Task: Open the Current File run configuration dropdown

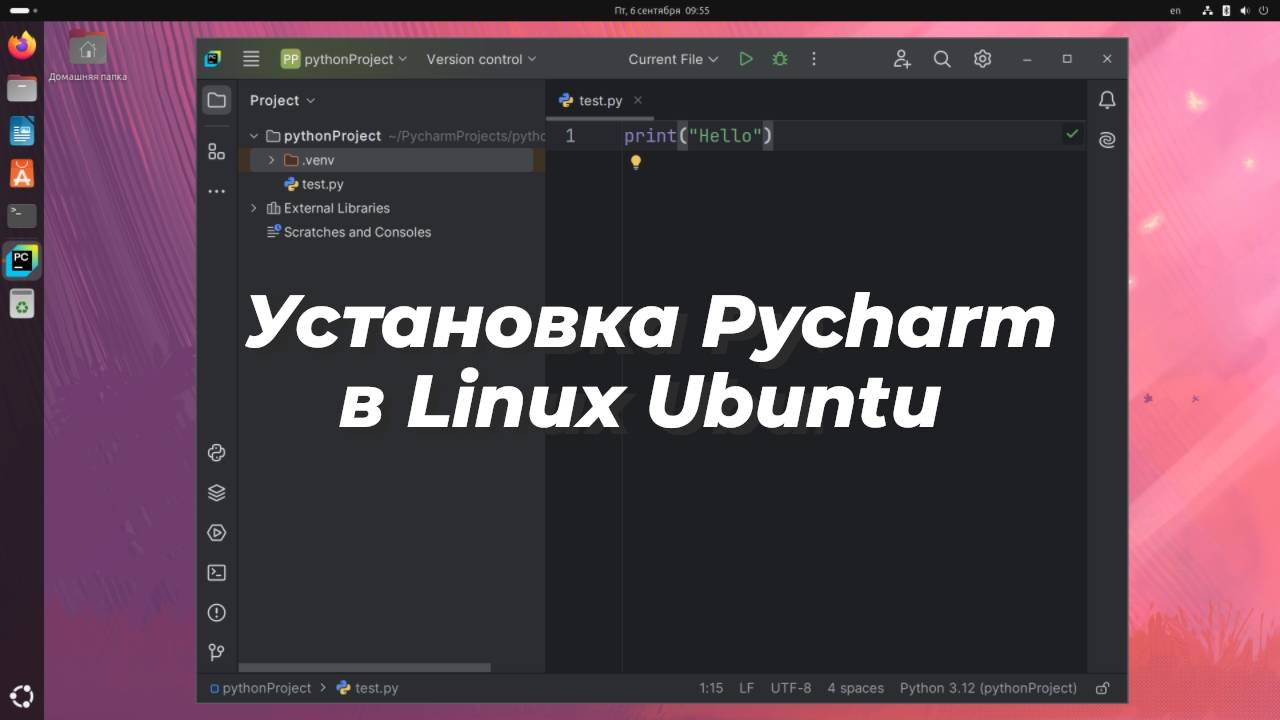Action: 673,59
